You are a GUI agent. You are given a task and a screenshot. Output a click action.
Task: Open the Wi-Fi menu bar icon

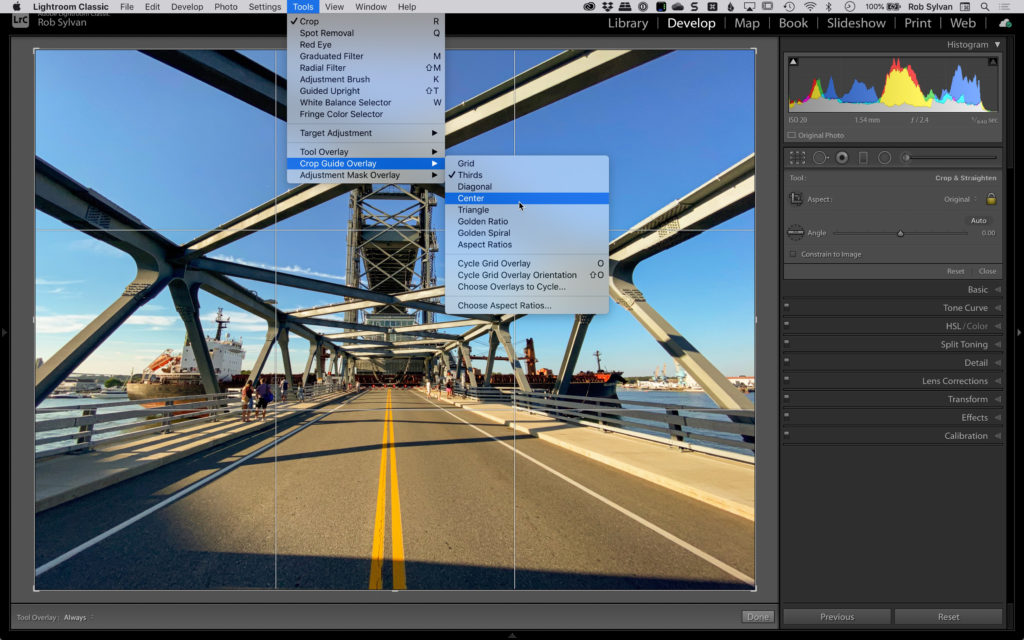coord(810,7)
